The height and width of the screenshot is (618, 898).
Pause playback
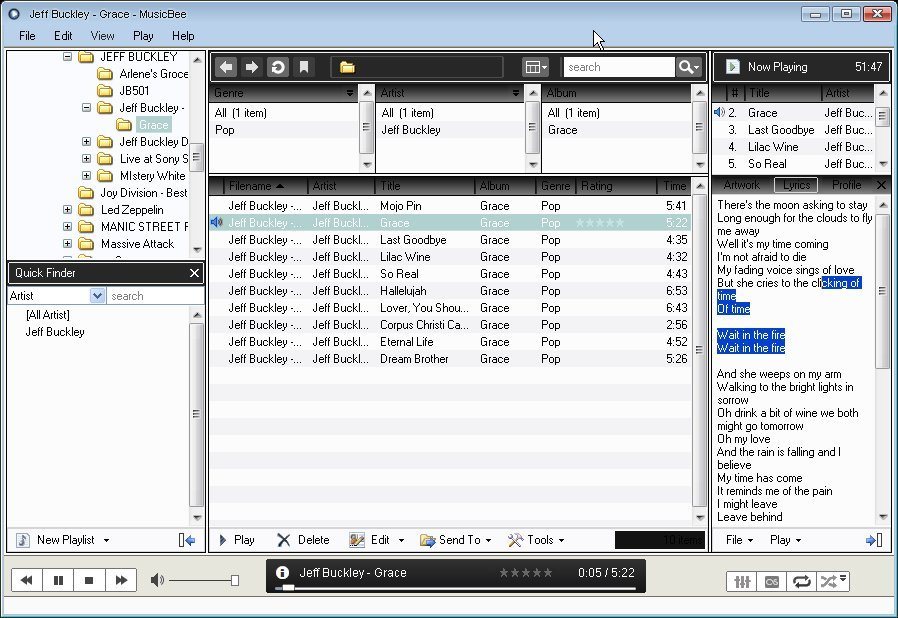[58, 580]
